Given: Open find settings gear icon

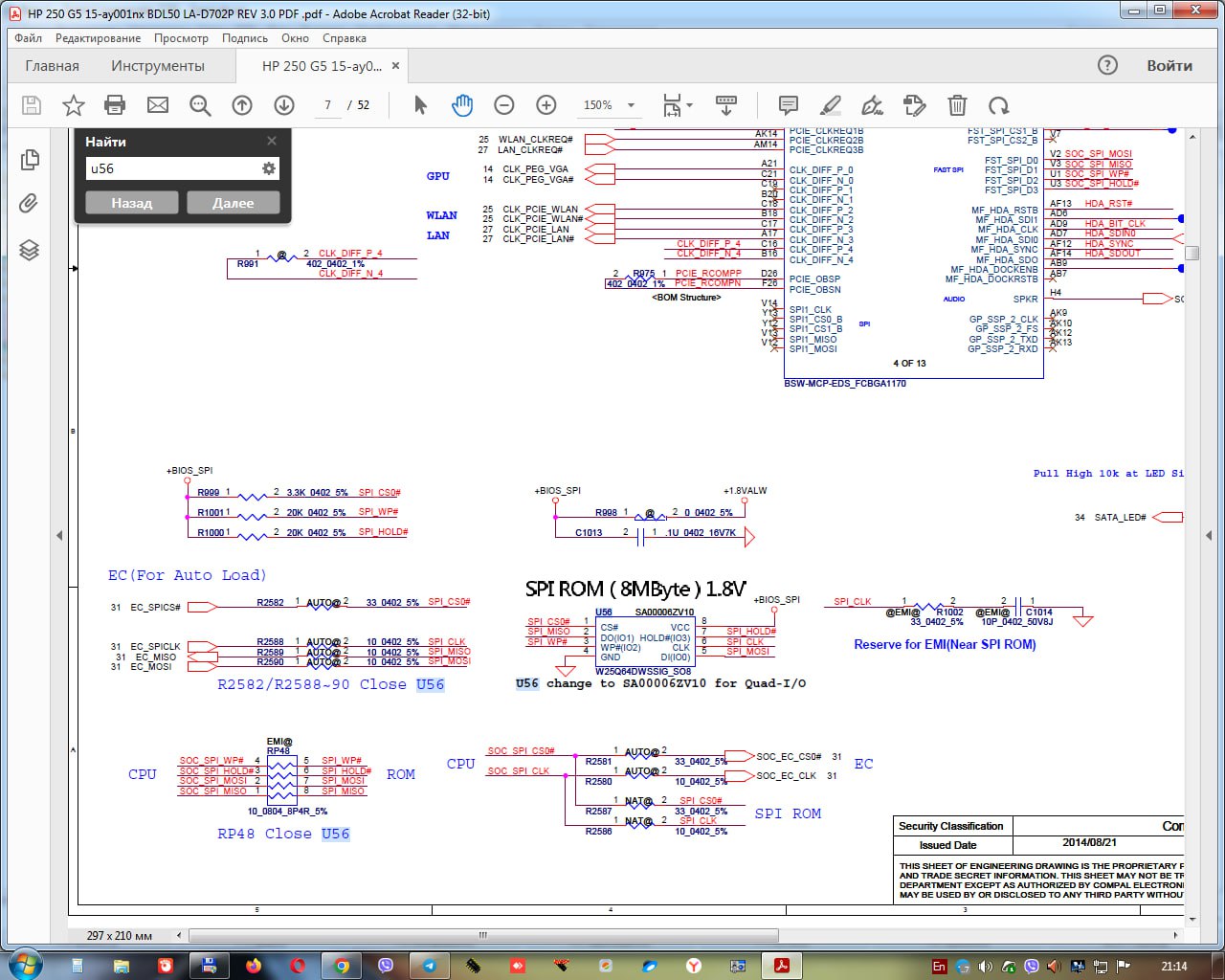Looking at the screenshot, I should point(269,168).
